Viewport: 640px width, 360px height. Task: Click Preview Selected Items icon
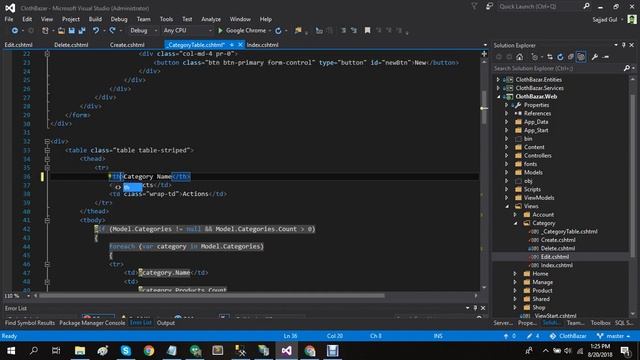pyautogui.click(x=606, y=57)
